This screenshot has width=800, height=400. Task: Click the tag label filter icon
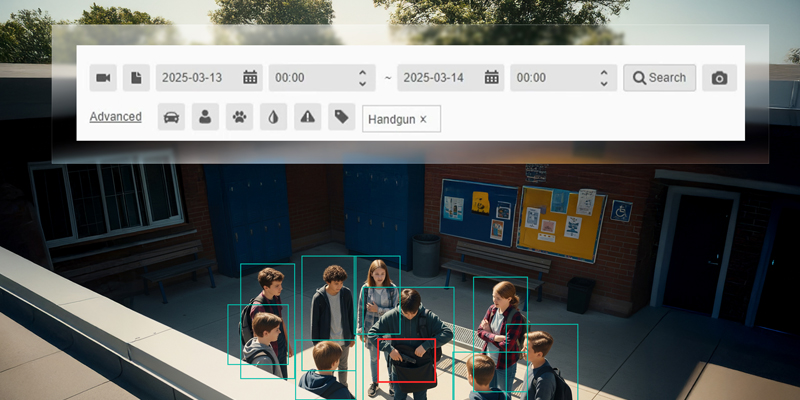click(x=341, y=117)
